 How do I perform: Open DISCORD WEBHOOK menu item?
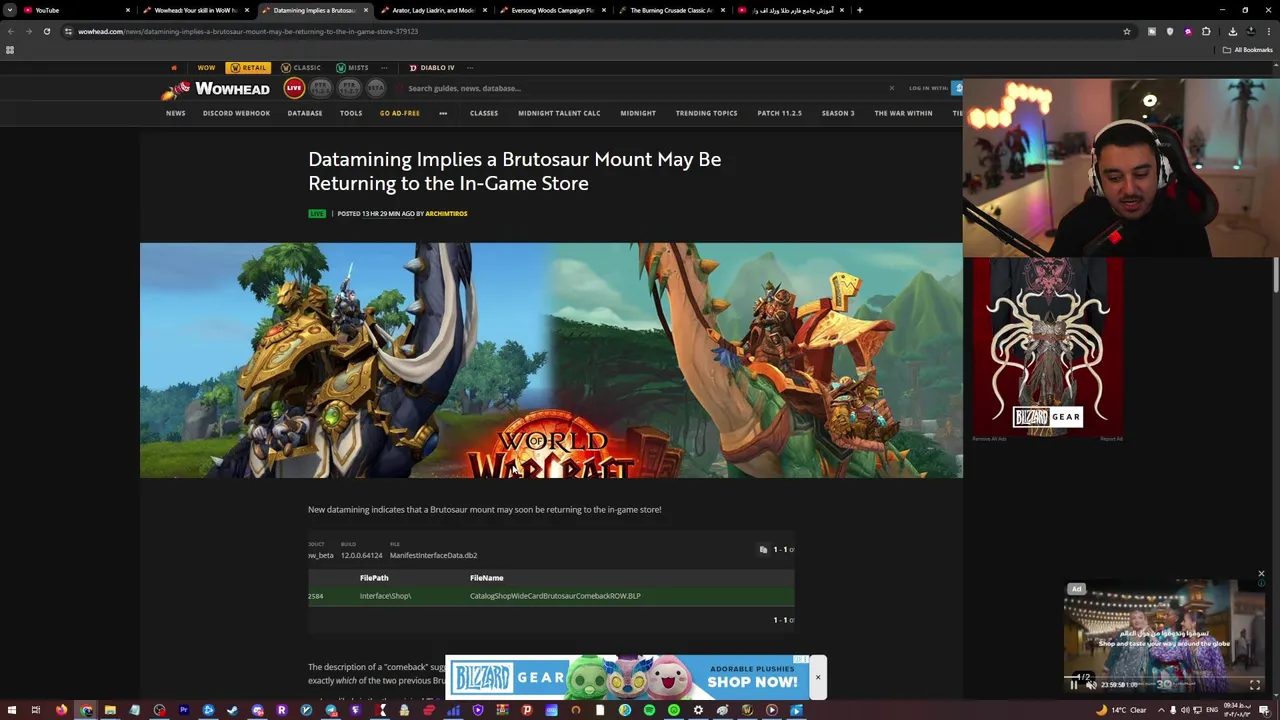[x=236, y=113]
